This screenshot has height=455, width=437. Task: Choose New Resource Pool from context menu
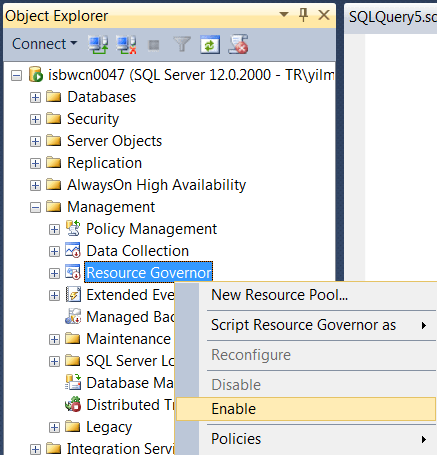coord(306,295)
